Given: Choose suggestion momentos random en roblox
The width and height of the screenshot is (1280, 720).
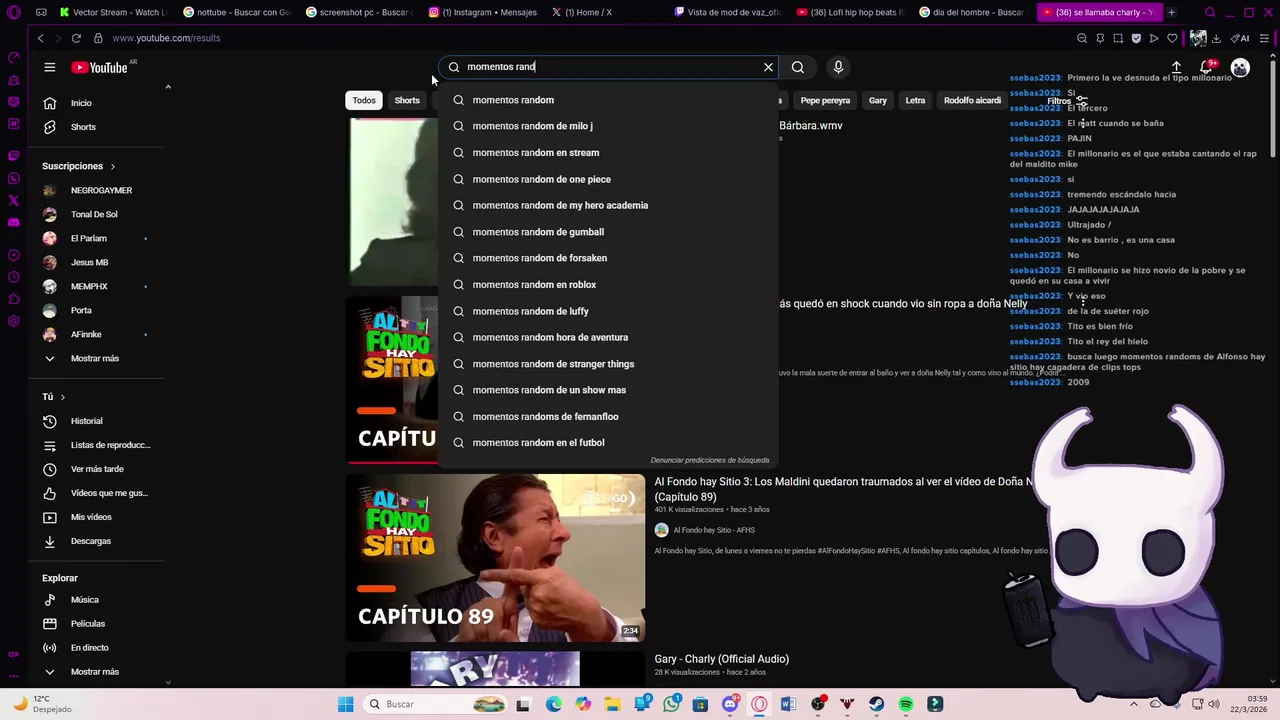Looking at the screenshot, I should point(608,285).
